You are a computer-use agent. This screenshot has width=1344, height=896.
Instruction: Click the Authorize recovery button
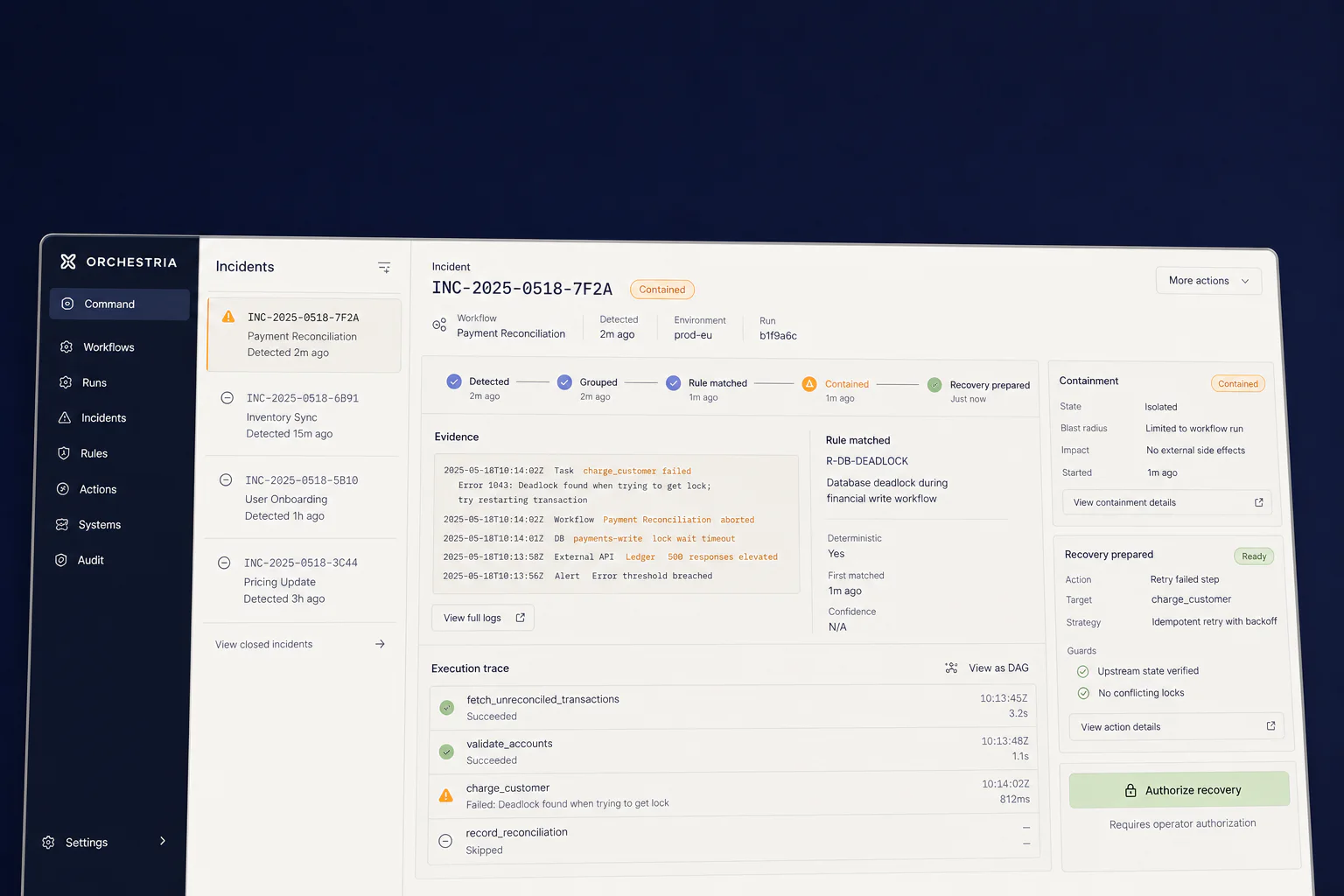point(1179,790)
